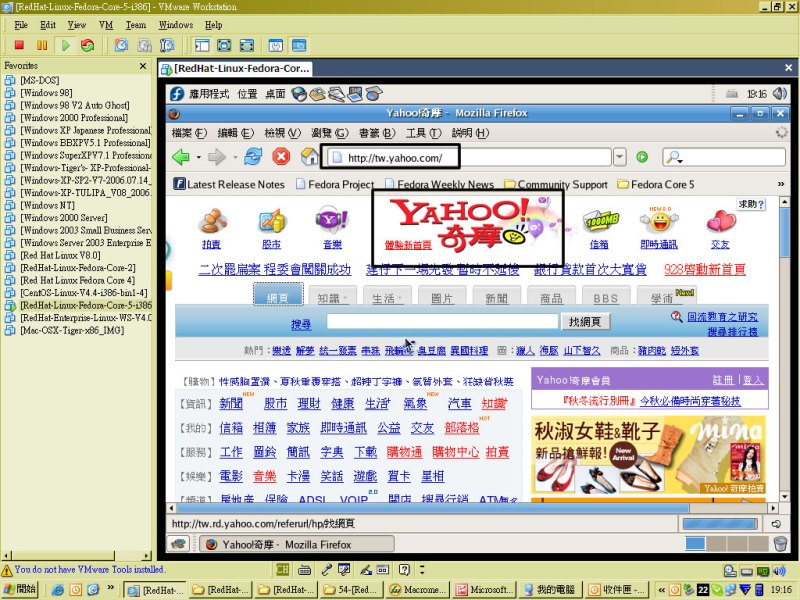The image size is (800, 600).
Task: Click the green Go button beside address bar
Action: tap(642, 157)
